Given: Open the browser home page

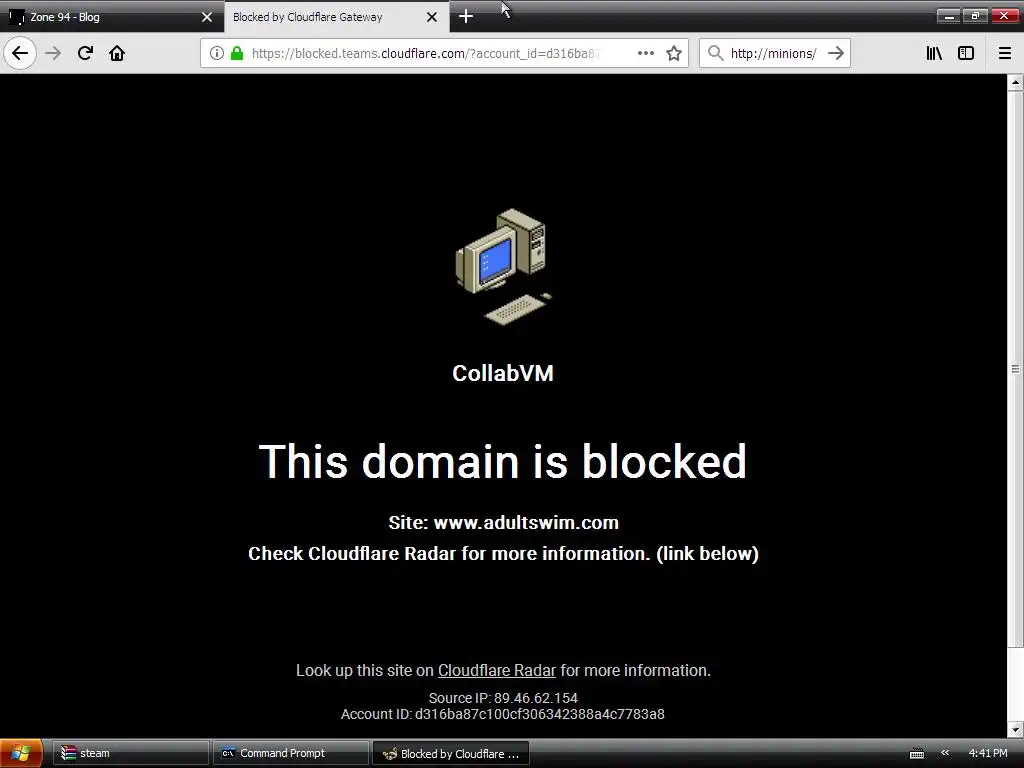Looking at the screenshot, I should pos(117,53).
